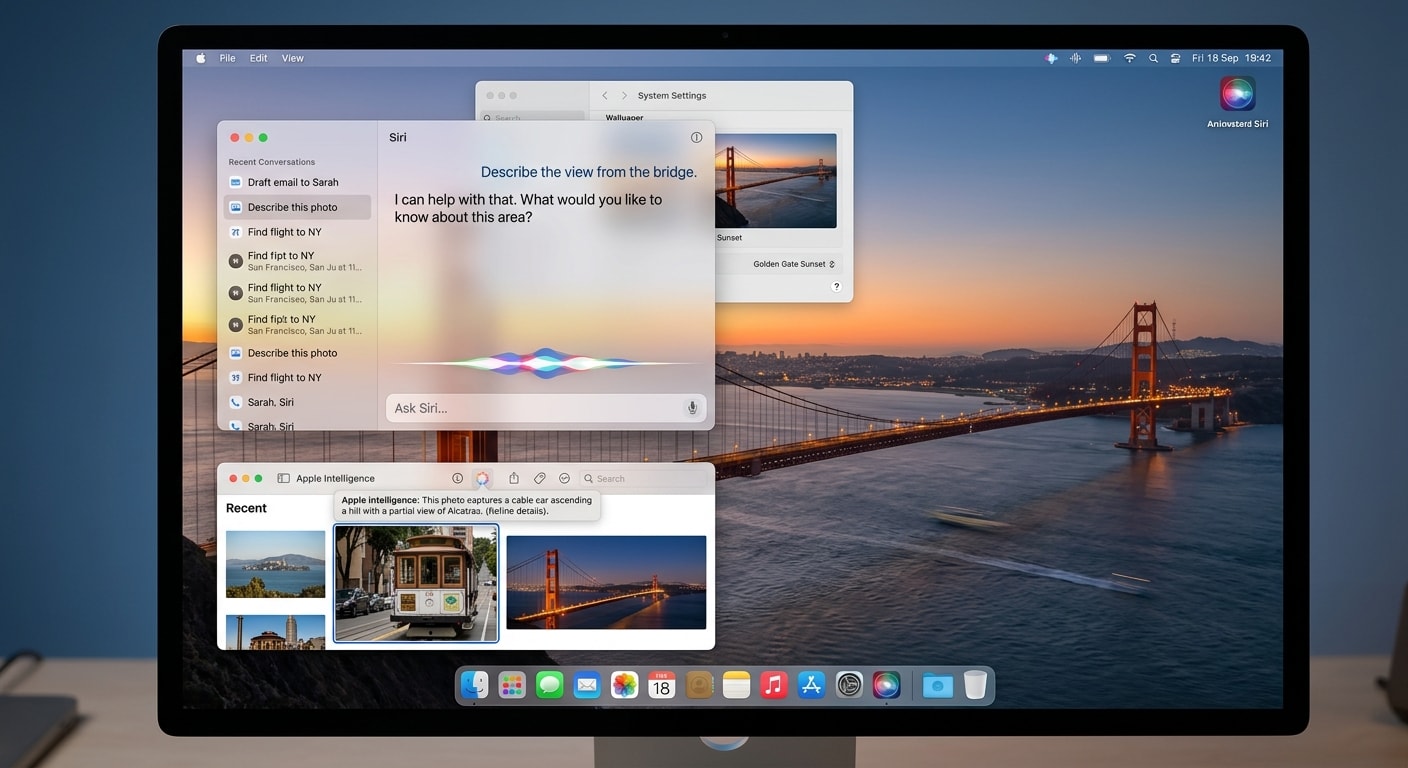The height and width of the screenshot is (768, 1408).
Task: Open the View menu
Action: (293, 58)
